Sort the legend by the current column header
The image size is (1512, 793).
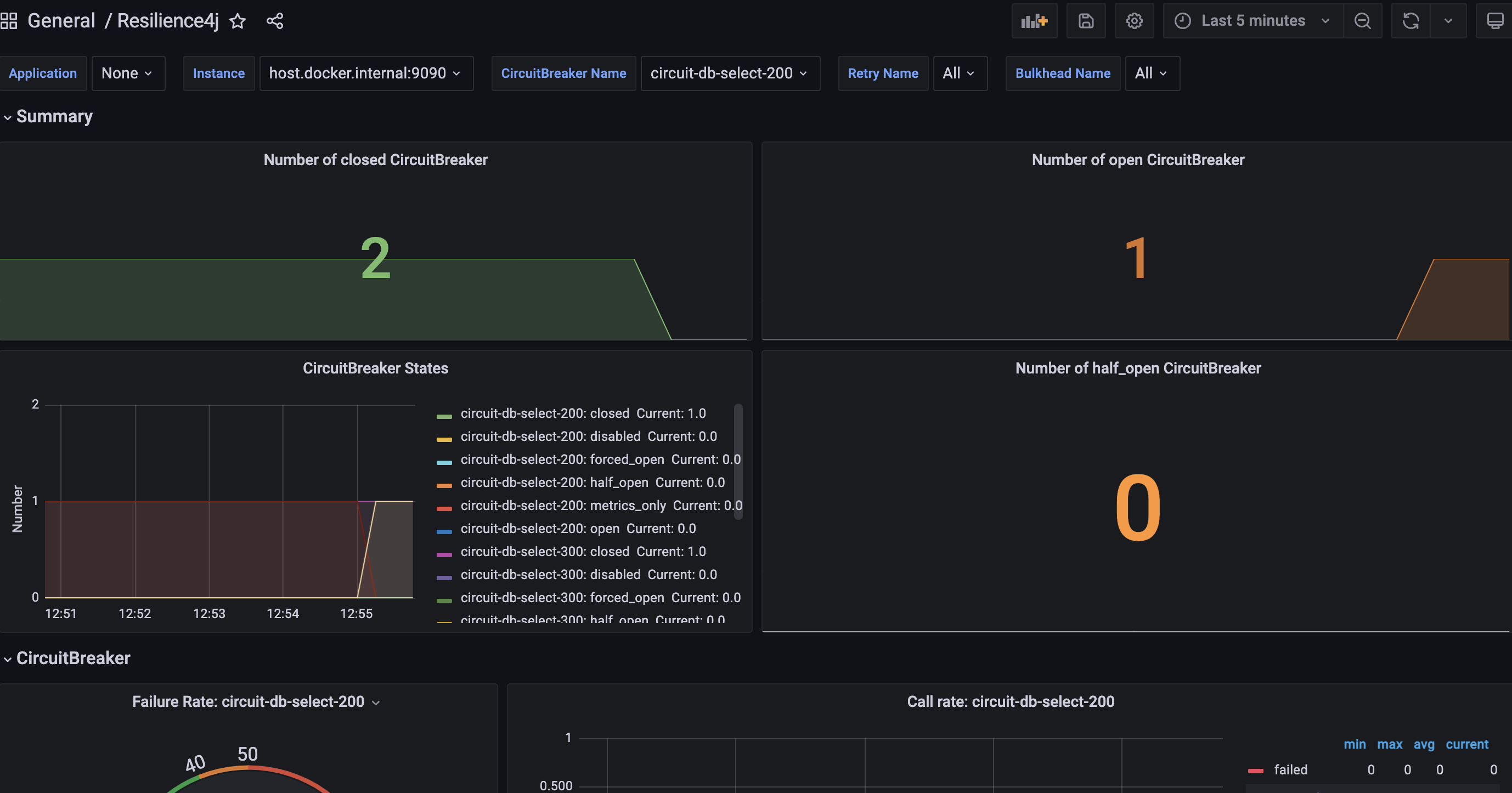pyautogui.click(x=1467, y=744)
